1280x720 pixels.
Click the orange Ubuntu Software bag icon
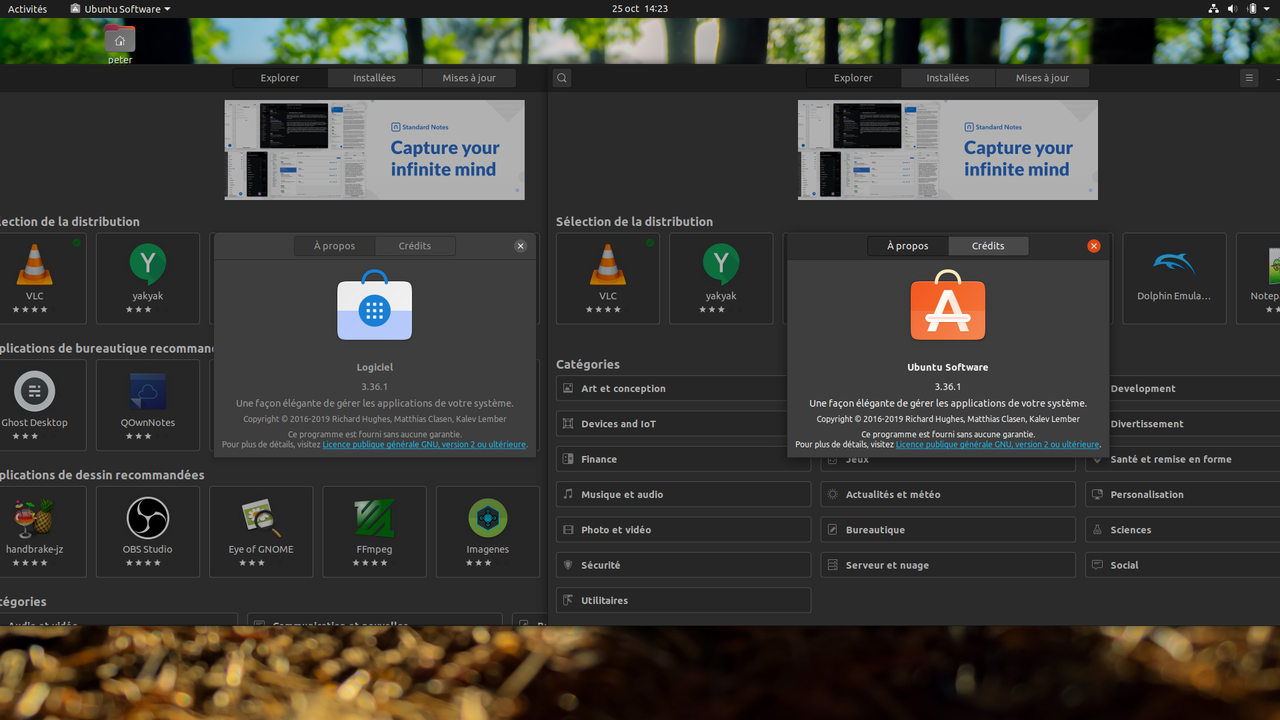tap(947, 306)
